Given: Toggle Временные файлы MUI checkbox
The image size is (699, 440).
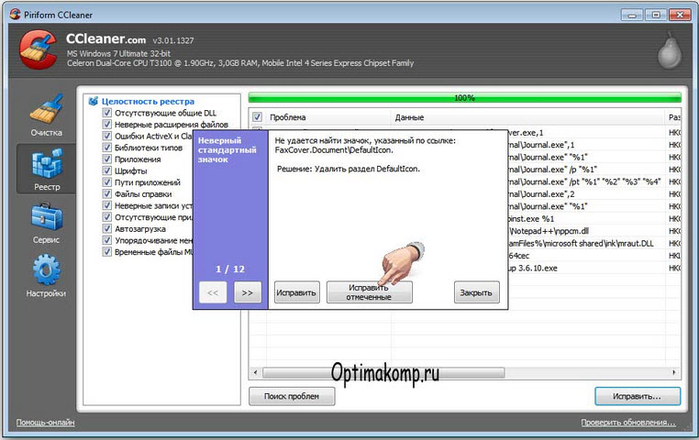Looking at the screenshot, I should [107, 252].
